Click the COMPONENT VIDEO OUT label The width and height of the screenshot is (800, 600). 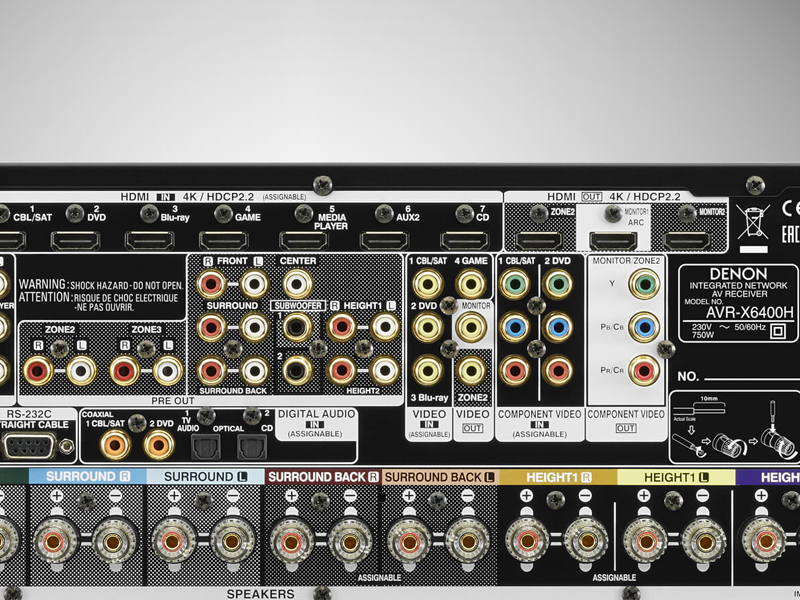pyautogui.click(x=626, y=421)
